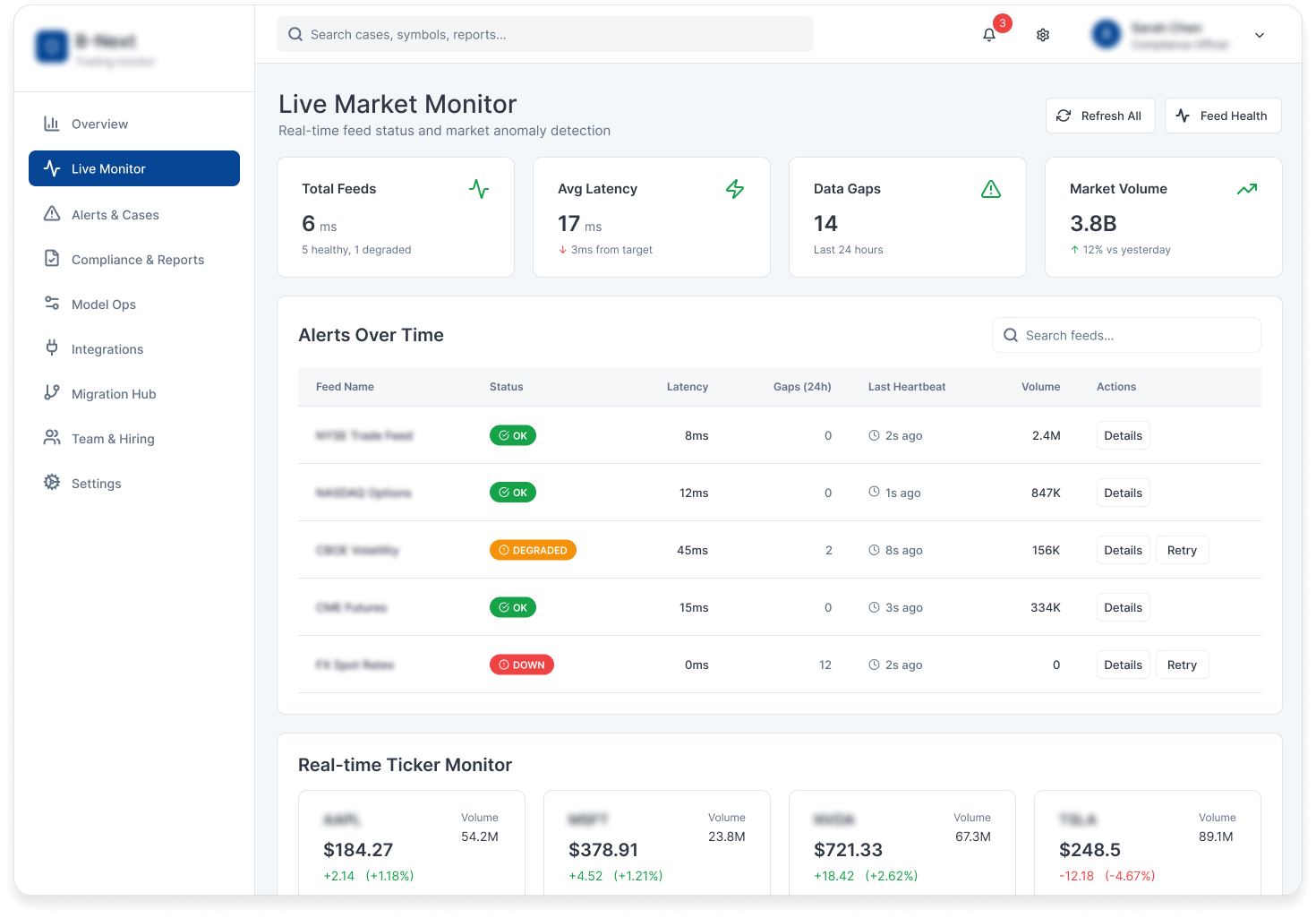This screenshot has width=1316, height=918.
Task: Click the magnifier icon in top search
Action: [x=295, y=34]
